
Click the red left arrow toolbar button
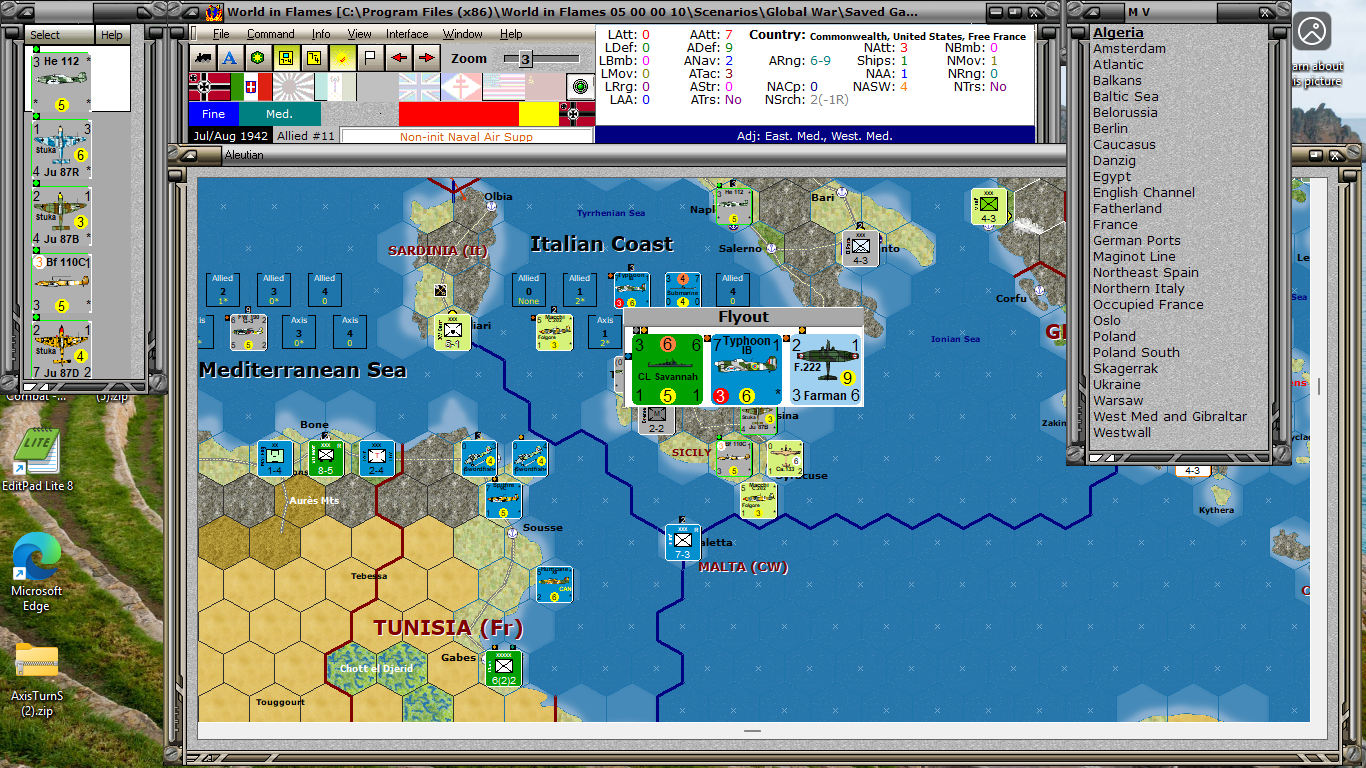tap(399, 58)
